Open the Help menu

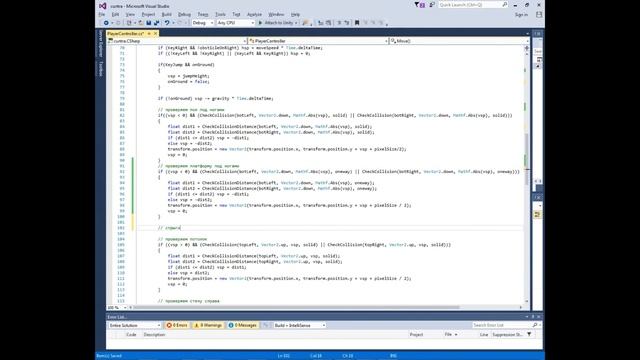(296, 14)
